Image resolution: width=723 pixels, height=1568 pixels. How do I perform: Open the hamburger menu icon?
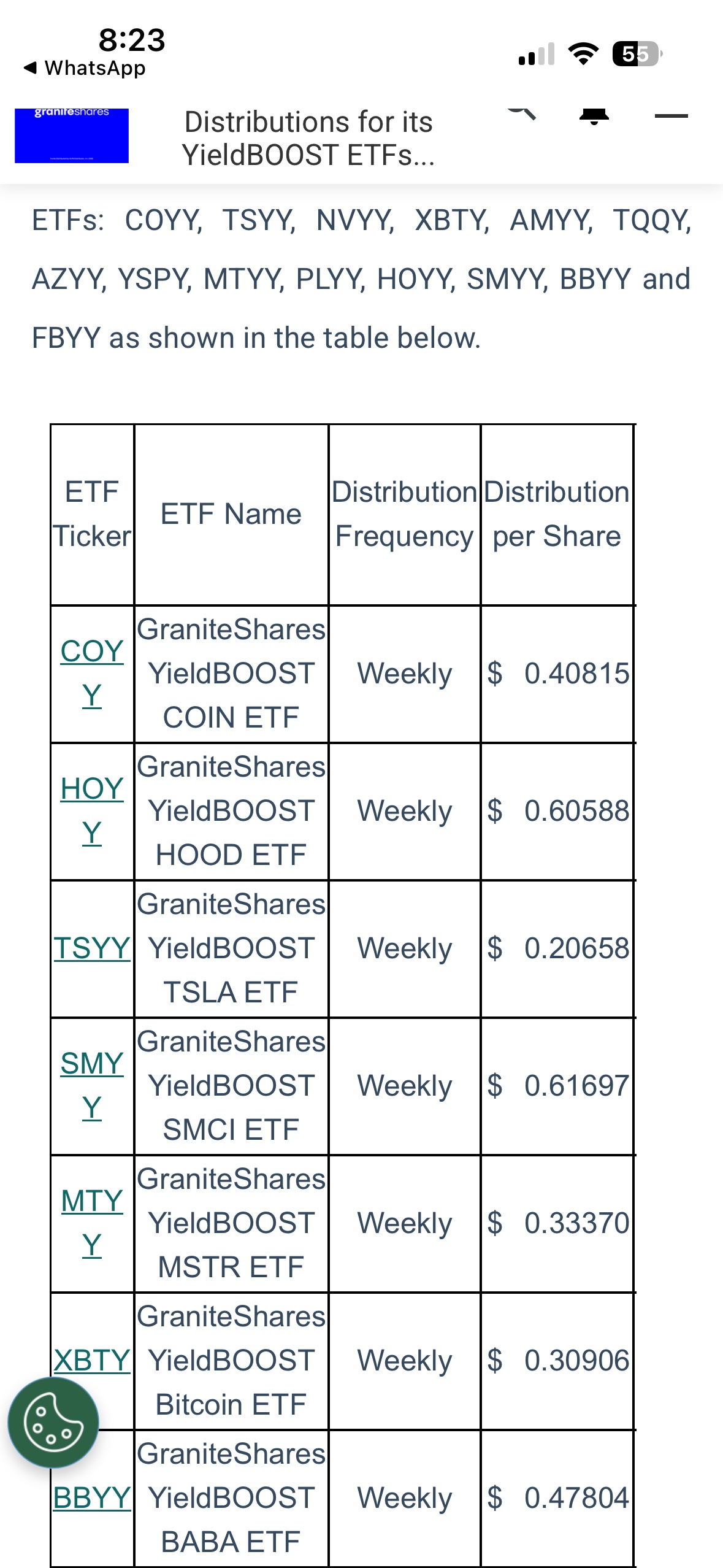(671, 115)
